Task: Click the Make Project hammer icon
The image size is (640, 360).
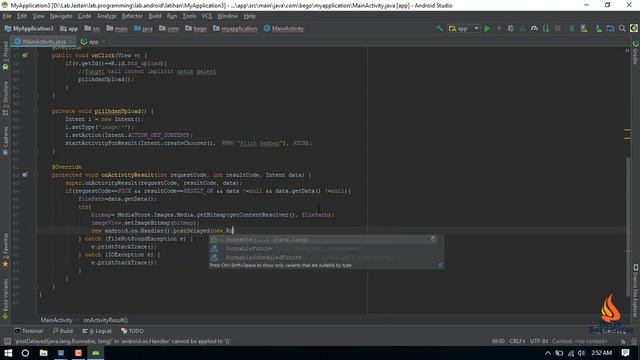Action: 440,29
